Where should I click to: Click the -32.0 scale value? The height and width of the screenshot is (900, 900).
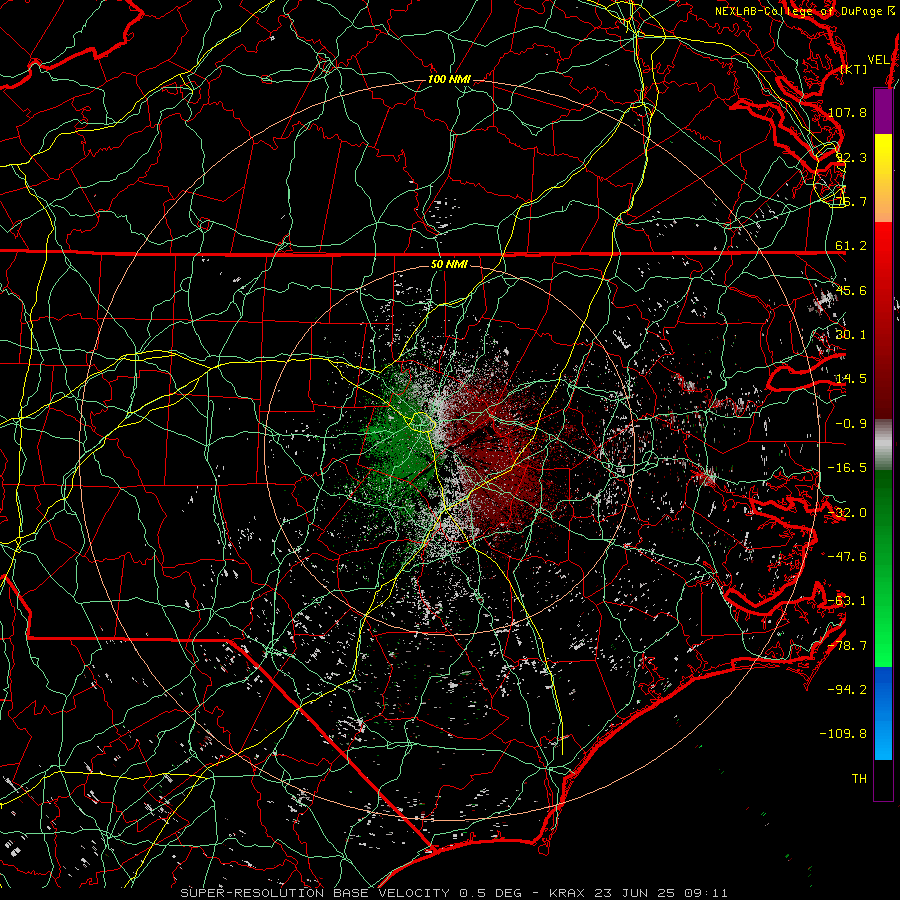(847, 513)
